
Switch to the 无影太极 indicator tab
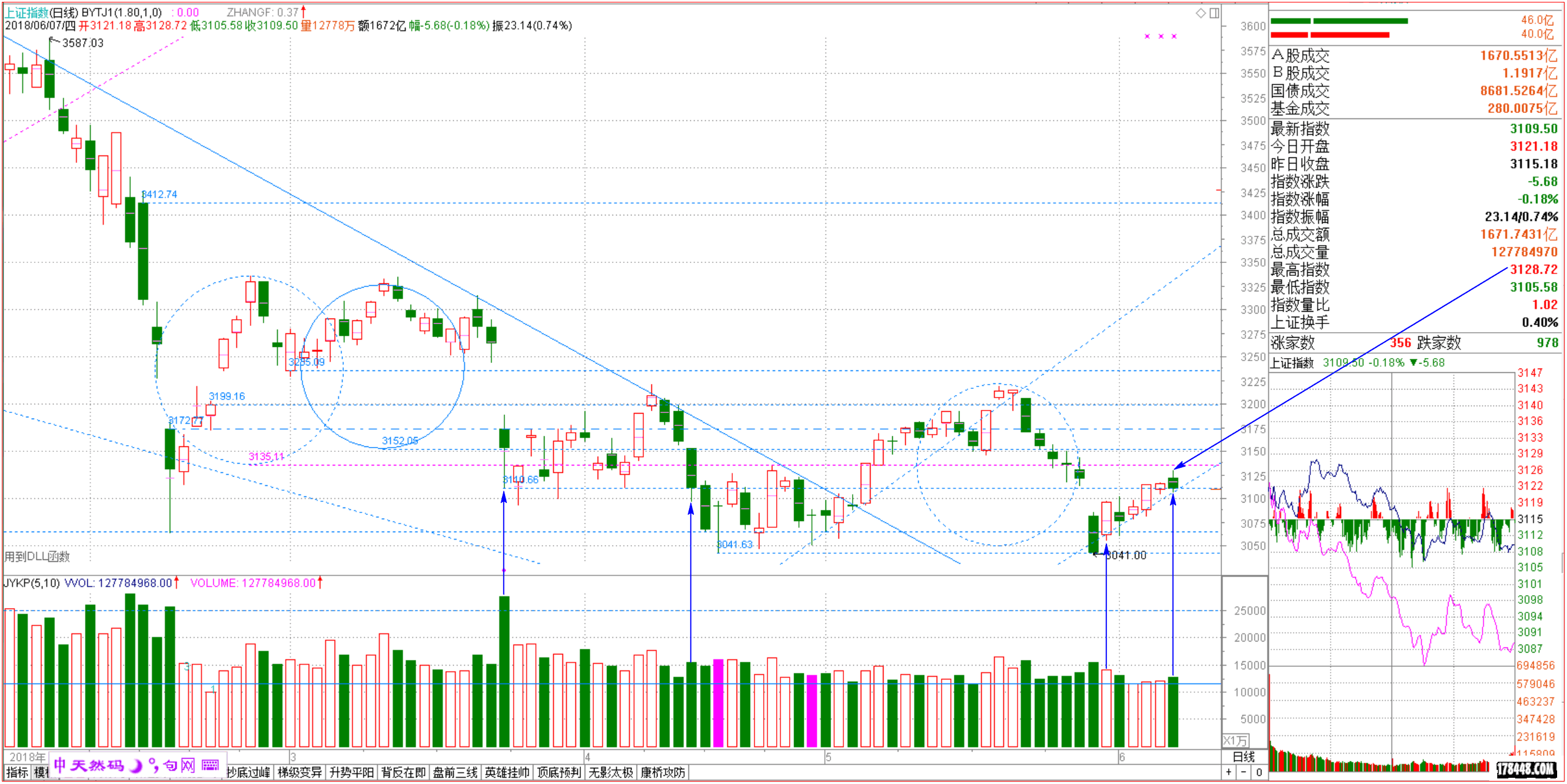point(611,772)
